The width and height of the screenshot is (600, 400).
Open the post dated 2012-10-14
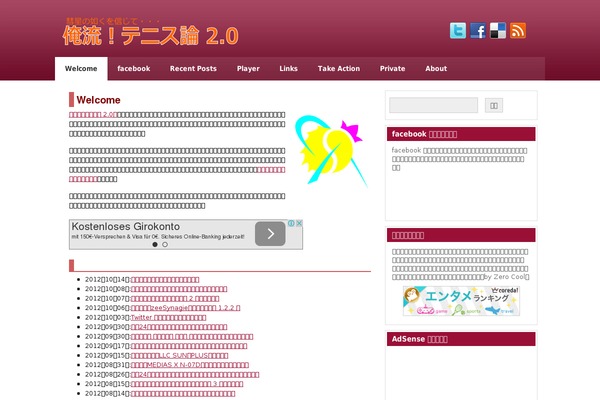click(x=165, y=279)
